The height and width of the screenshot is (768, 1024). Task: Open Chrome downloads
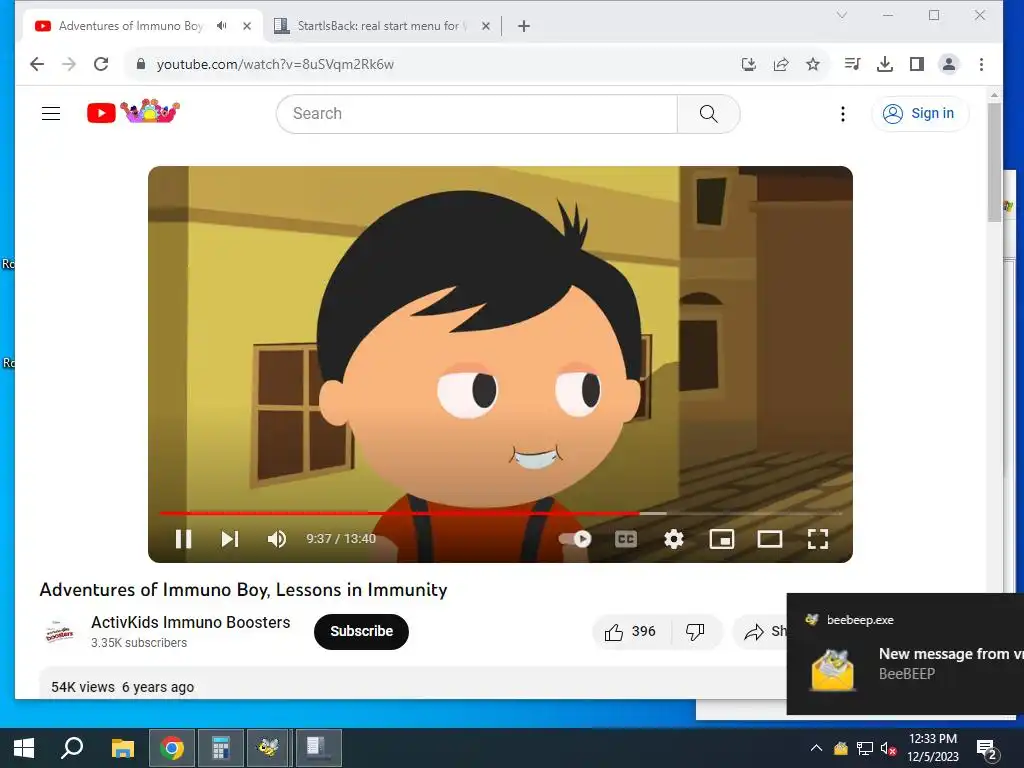click(x=885, y=64)
